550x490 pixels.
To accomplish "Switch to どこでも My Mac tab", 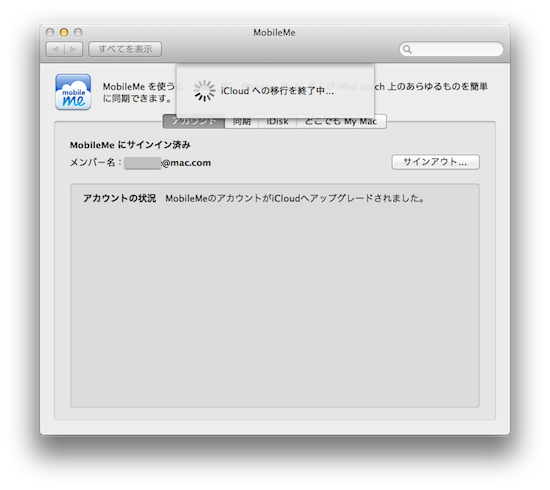I will click(341, 122).
